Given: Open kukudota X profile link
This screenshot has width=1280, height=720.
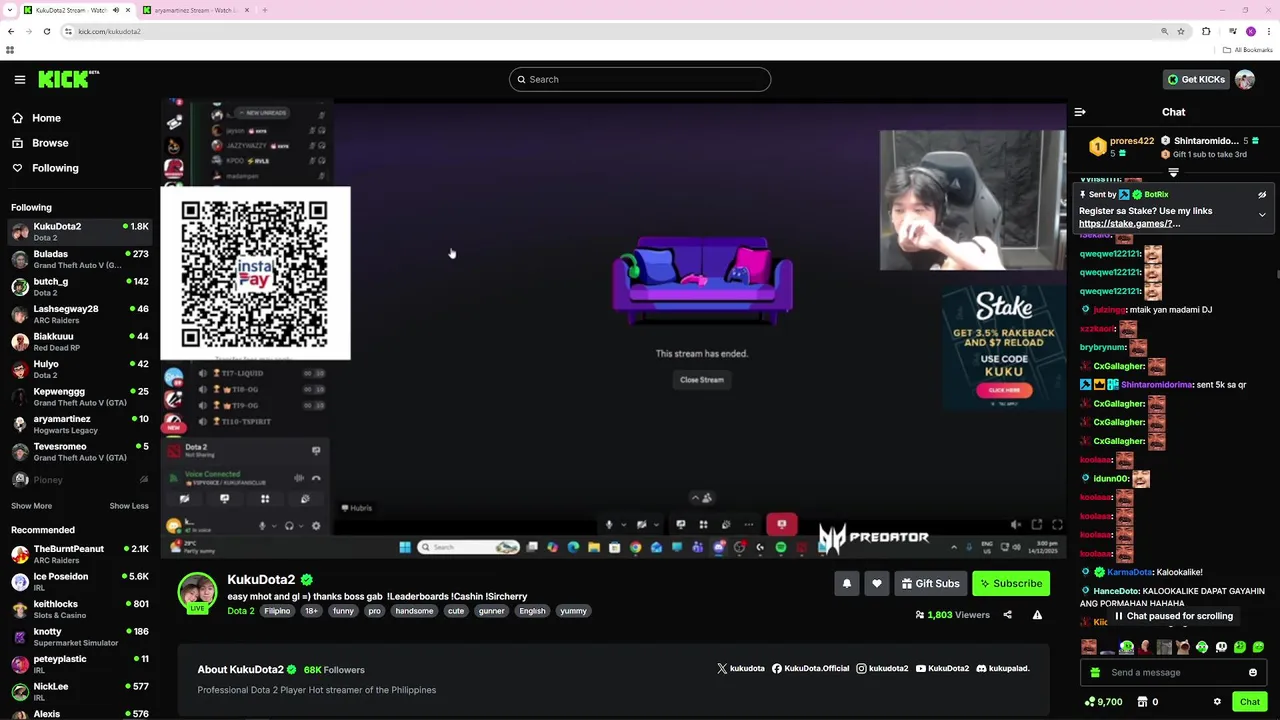Looking at the screenshot, I should 741,668.
